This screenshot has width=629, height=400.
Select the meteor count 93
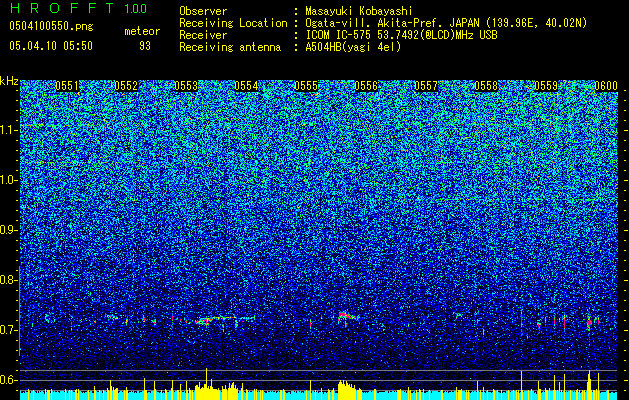pos(145,46)
